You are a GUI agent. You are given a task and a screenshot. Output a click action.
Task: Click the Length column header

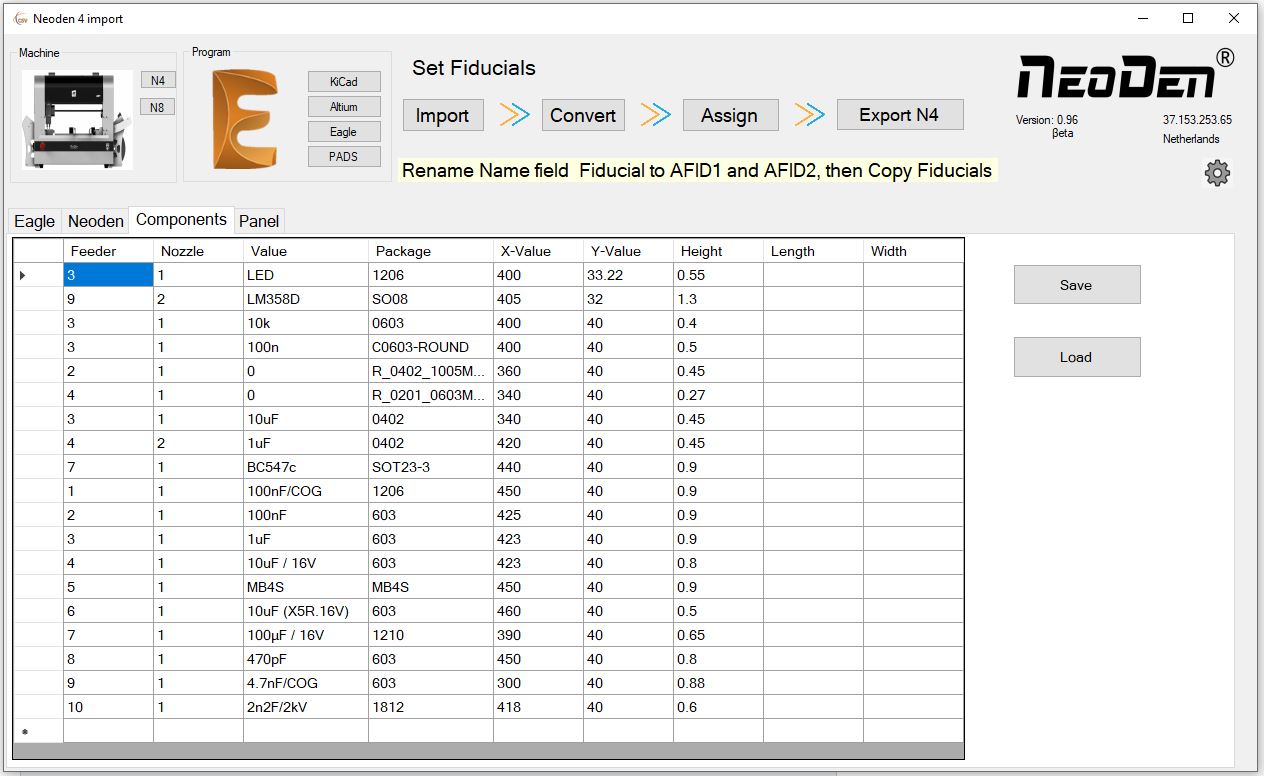(x=813, y=251)
